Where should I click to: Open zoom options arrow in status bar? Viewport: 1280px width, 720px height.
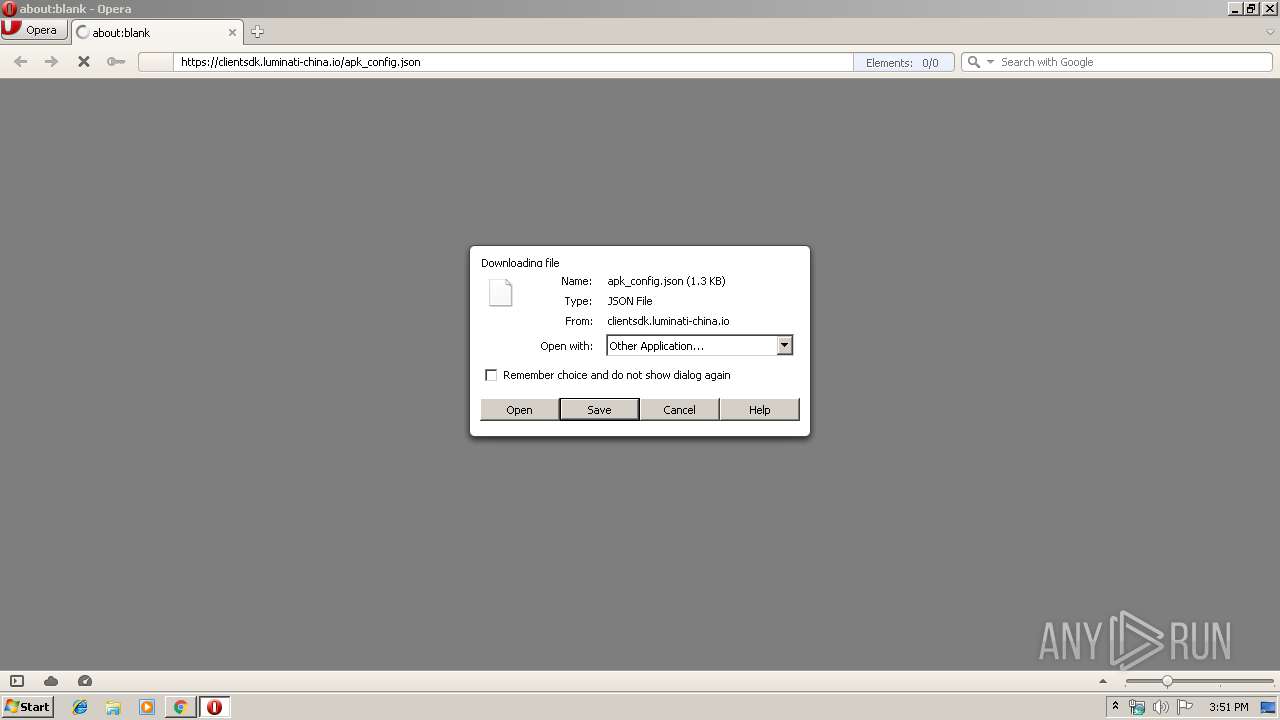[1103, 681]
